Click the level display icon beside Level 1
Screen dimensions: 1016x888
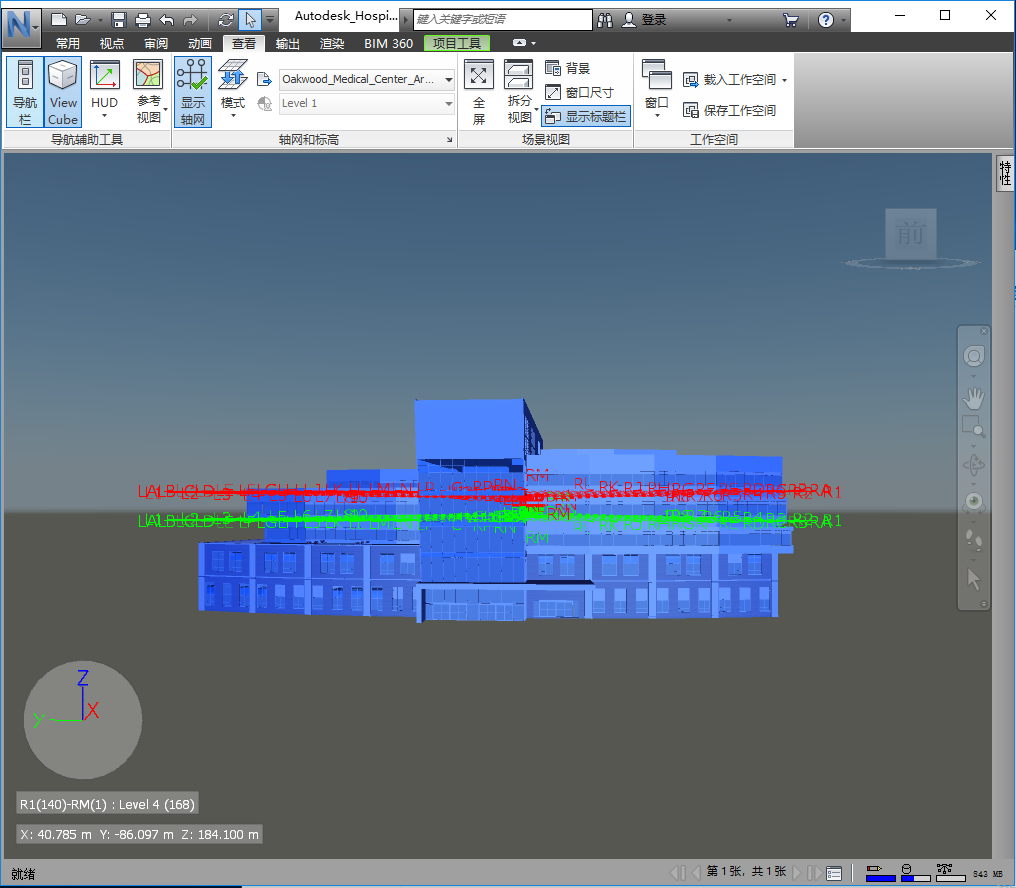[x=264, y=103]
